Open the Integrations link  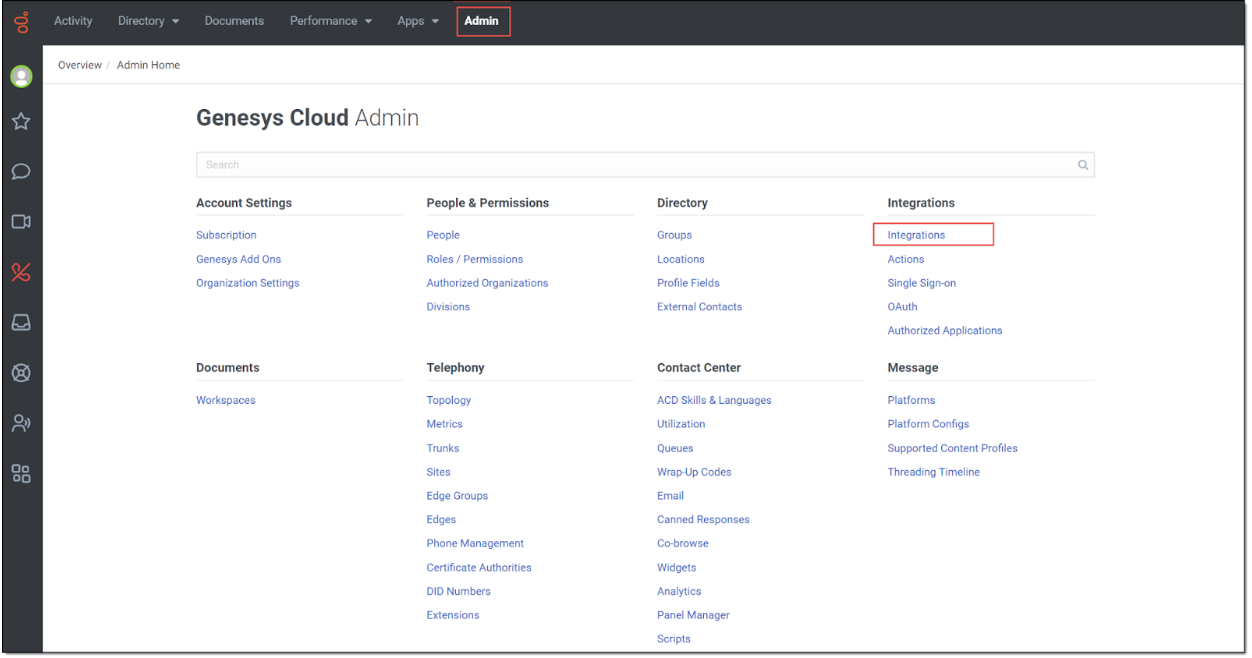click(916, 234)
